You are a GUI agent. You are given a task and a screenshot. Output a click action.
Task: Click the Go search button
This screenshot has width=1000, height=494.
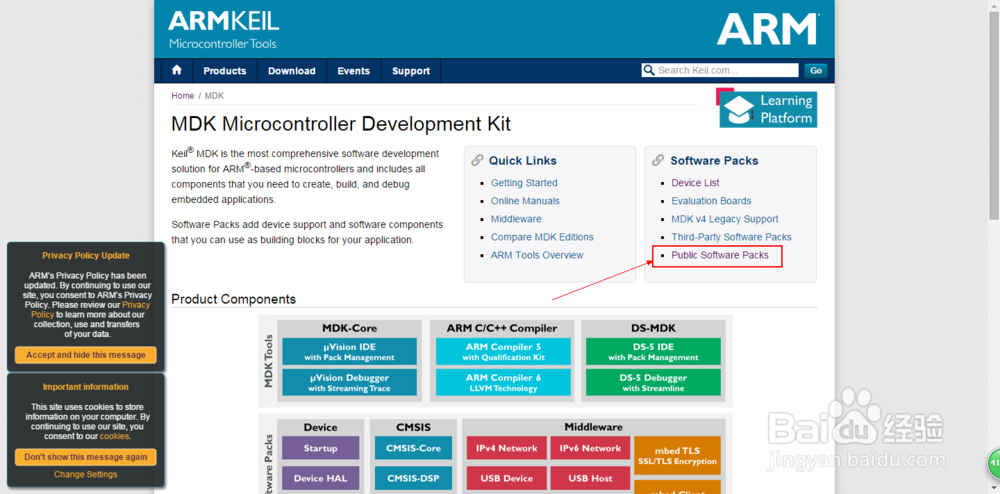(816, 71)
